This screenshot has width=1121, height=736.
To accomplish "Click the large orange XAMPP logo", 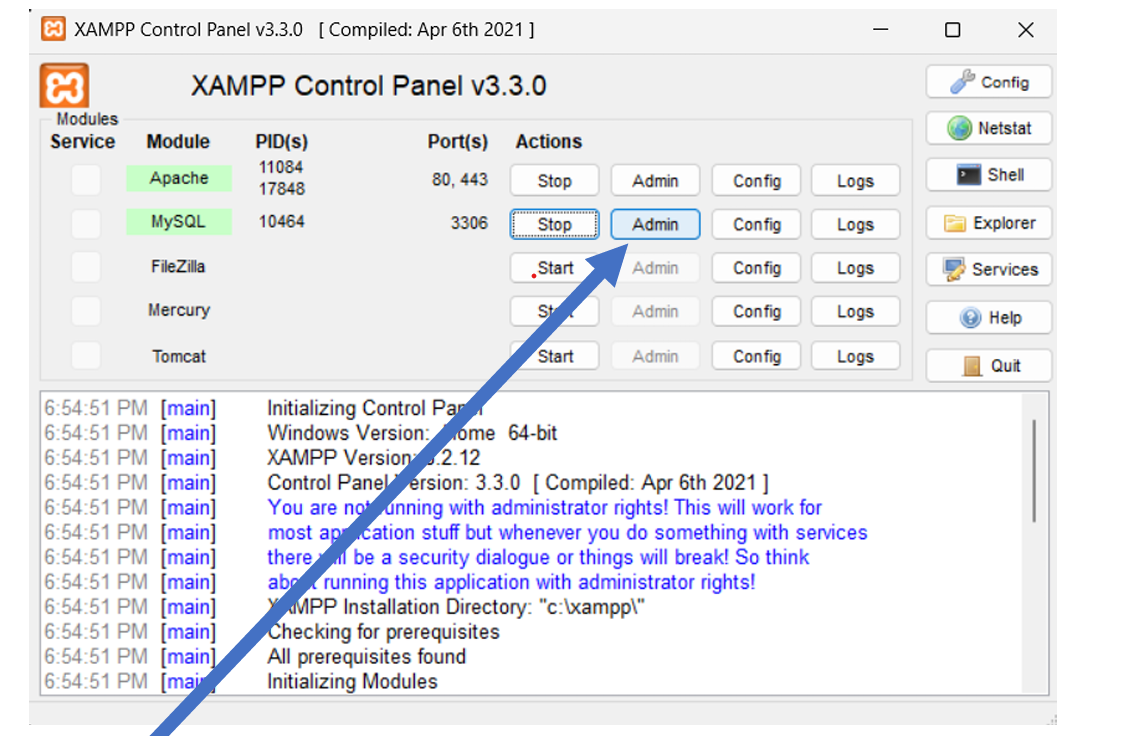I will [x=64, y=86].
